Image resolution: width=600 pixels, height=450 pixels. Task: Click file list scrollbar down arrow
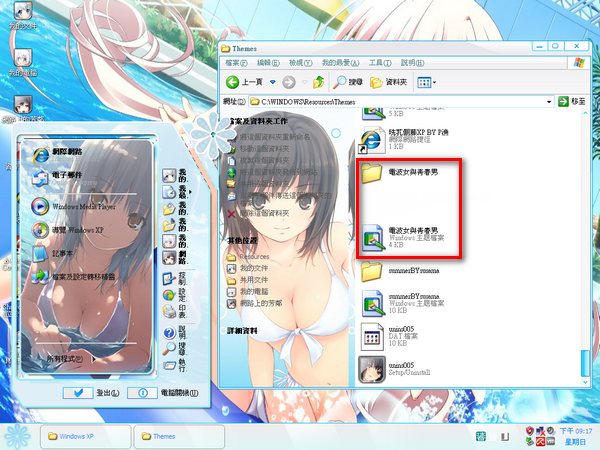[x=585, y=382]
